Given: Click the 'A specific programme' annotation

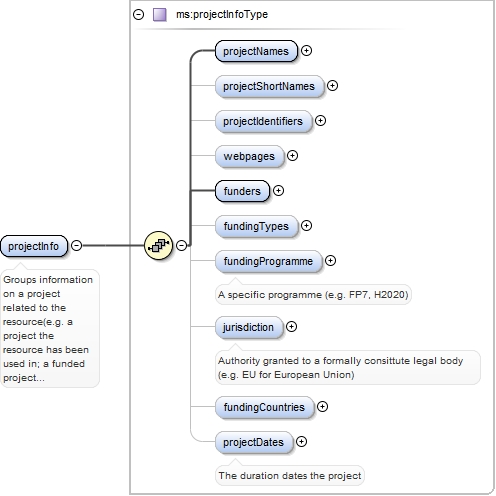Looking at the screenshot, I should pyautogui.click(x=313, y=295).
